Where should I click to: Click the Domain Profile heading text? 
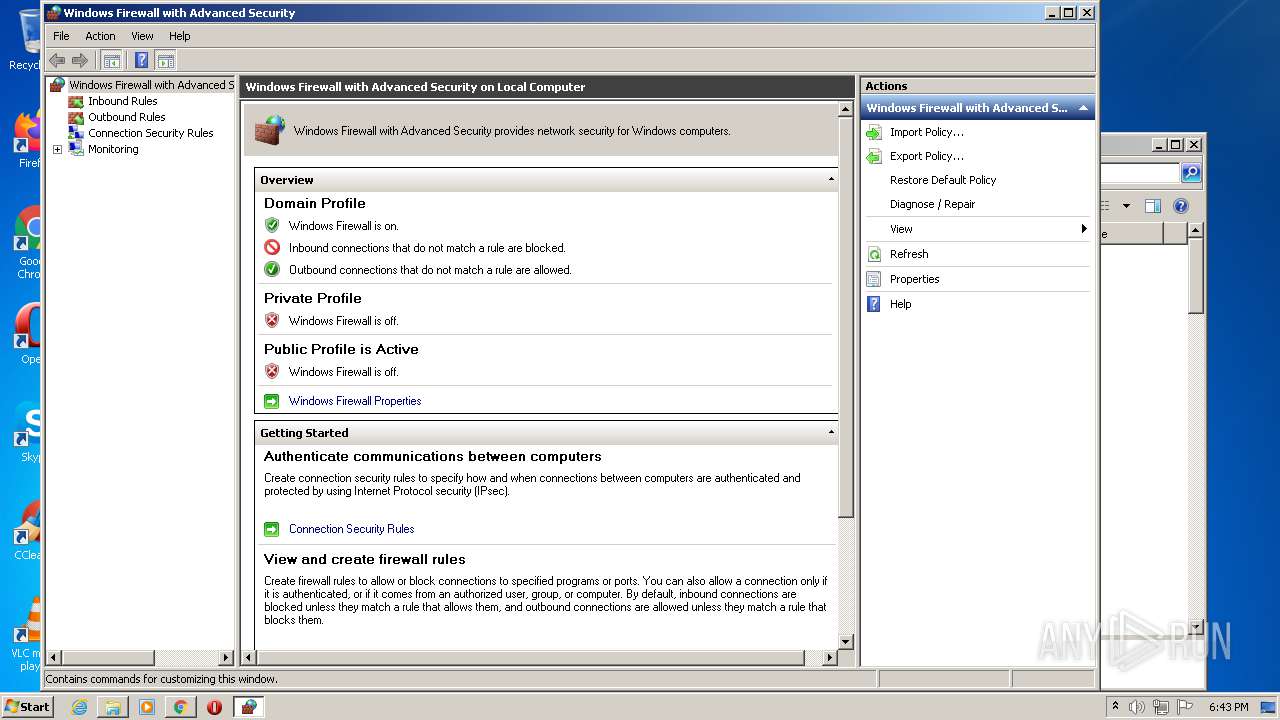[x=314, y=203]
